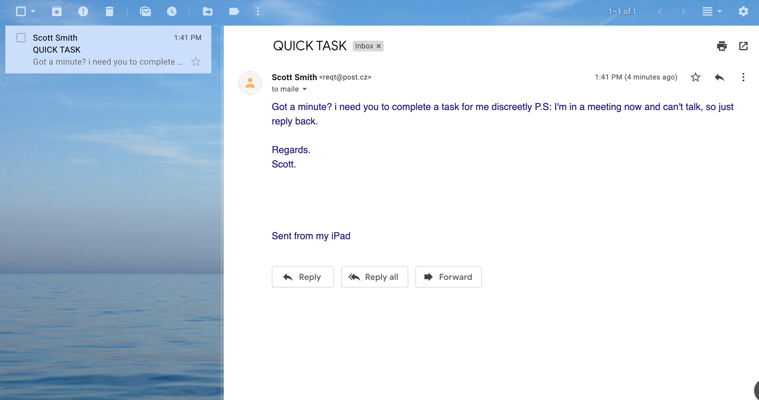759x400 pixels.
Task: Open the settings gear
Action: pos(743,11)
